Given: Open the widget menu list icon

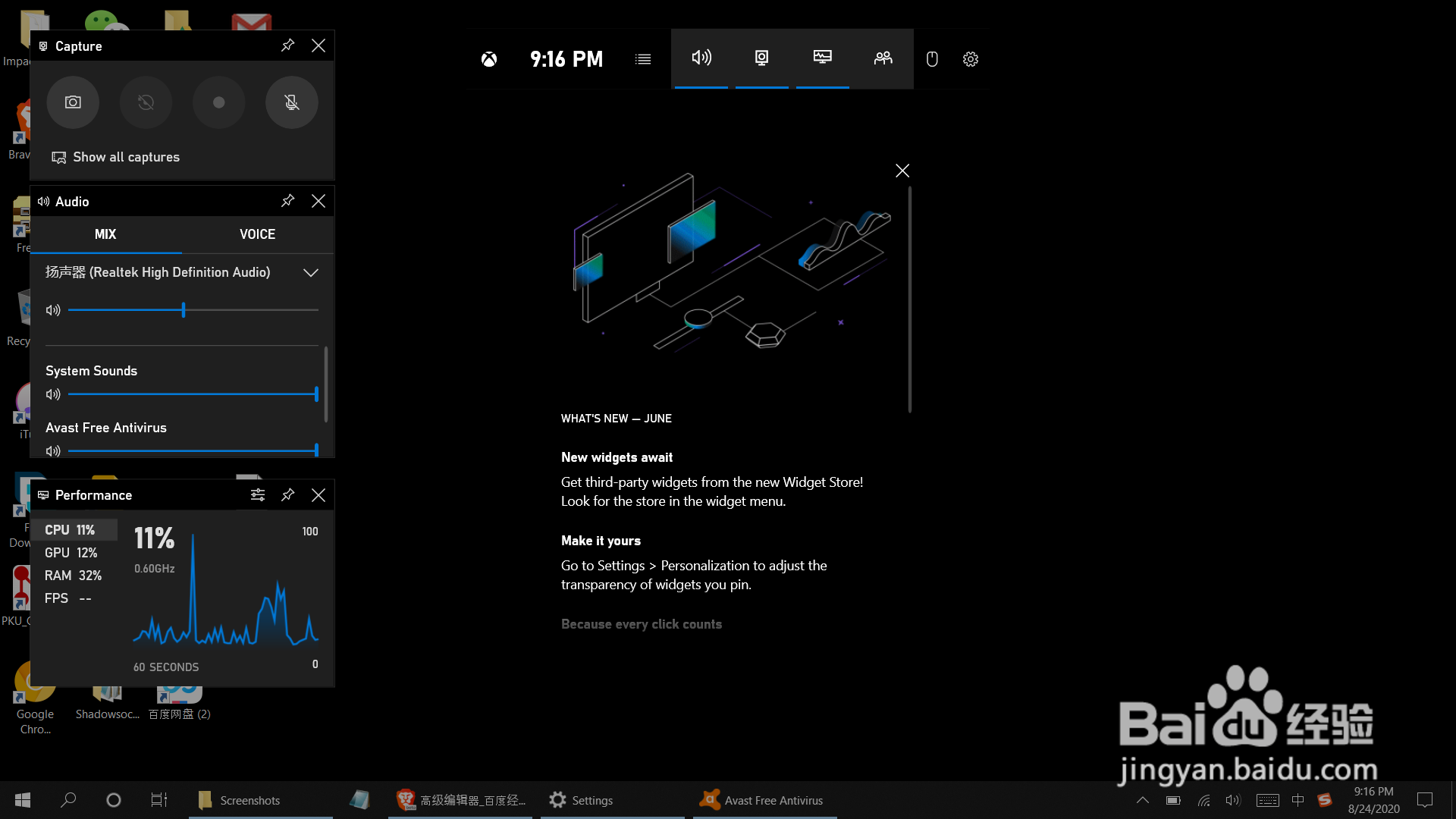Looking at the screenshot, I should coord(643,59).
